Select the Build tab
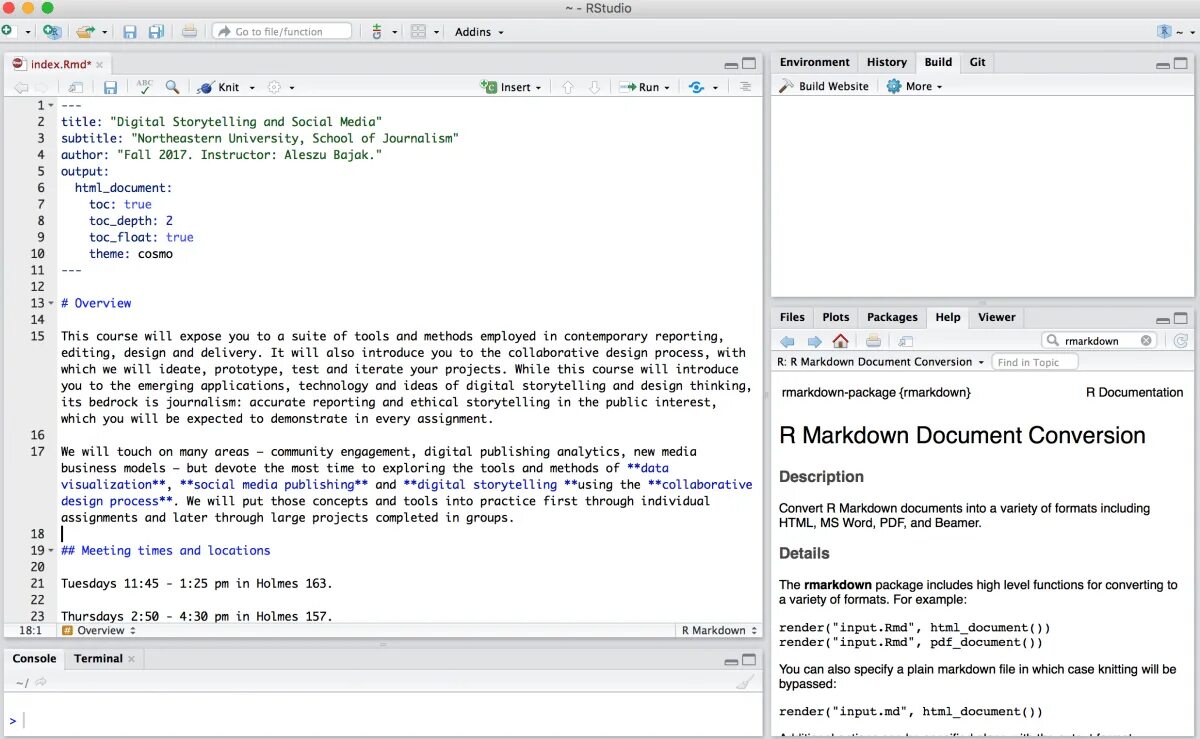The image size is (1200, 739). (938, 62)
